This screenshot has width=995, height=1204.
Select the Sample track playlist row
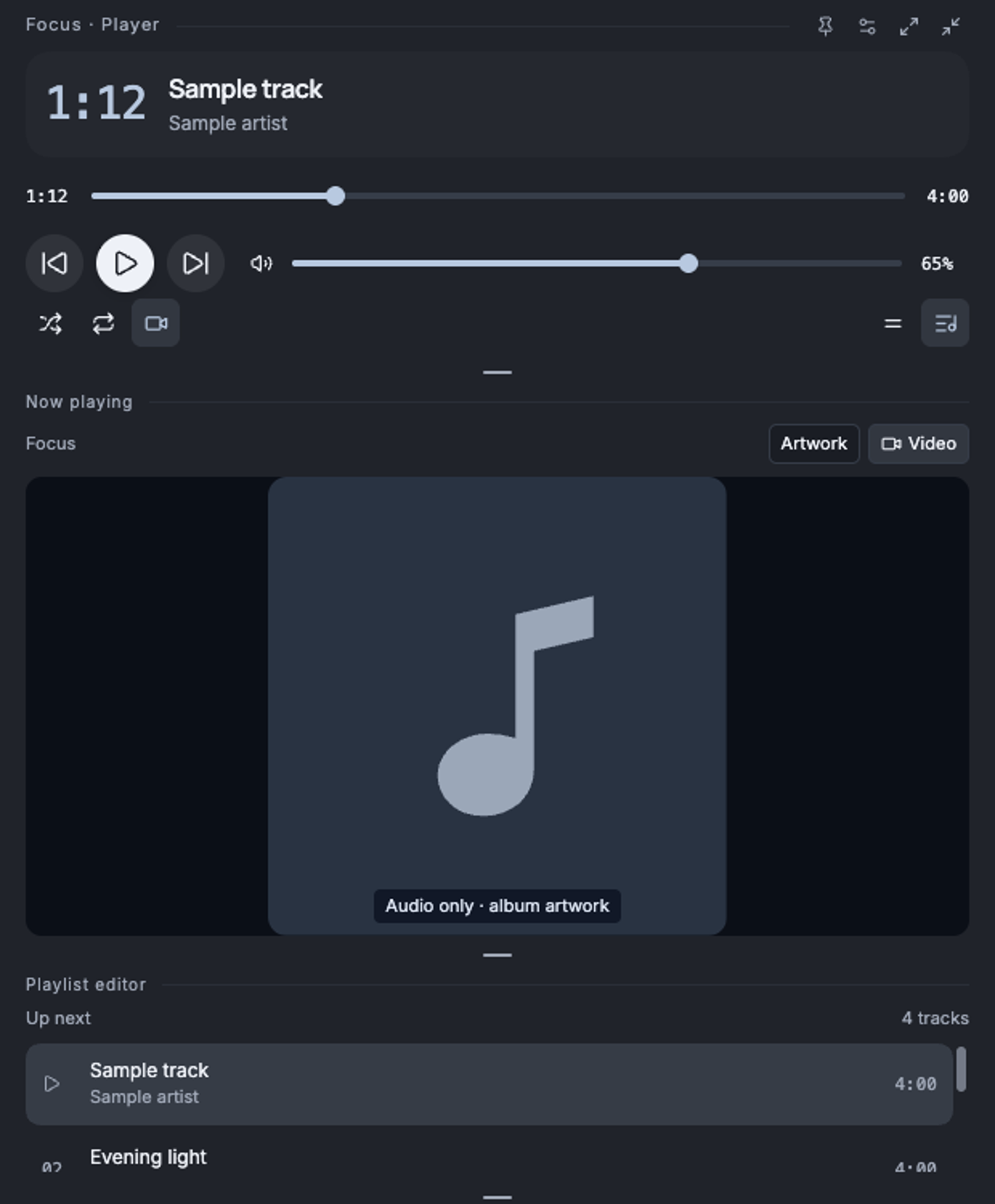click(489, 1084)
